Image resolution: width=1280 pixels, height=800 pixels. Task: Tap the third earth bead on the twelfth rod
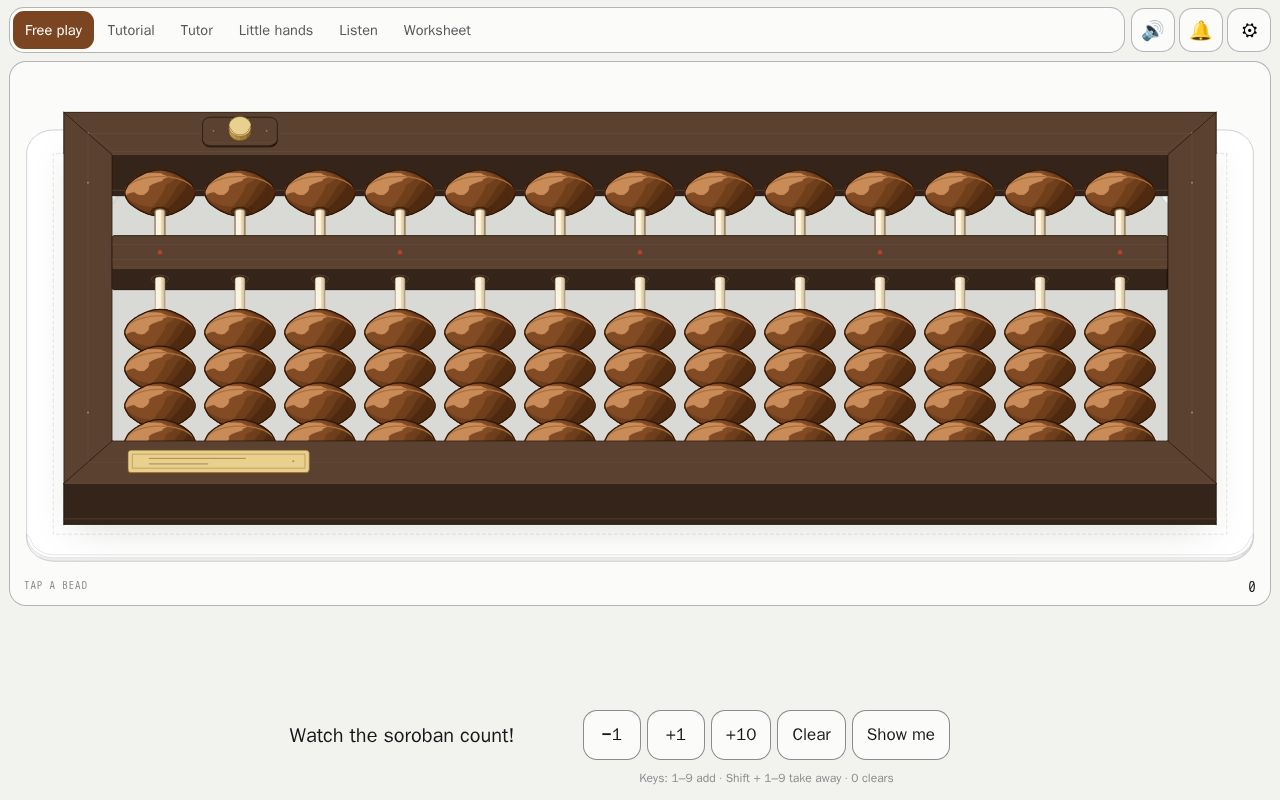1040,404
